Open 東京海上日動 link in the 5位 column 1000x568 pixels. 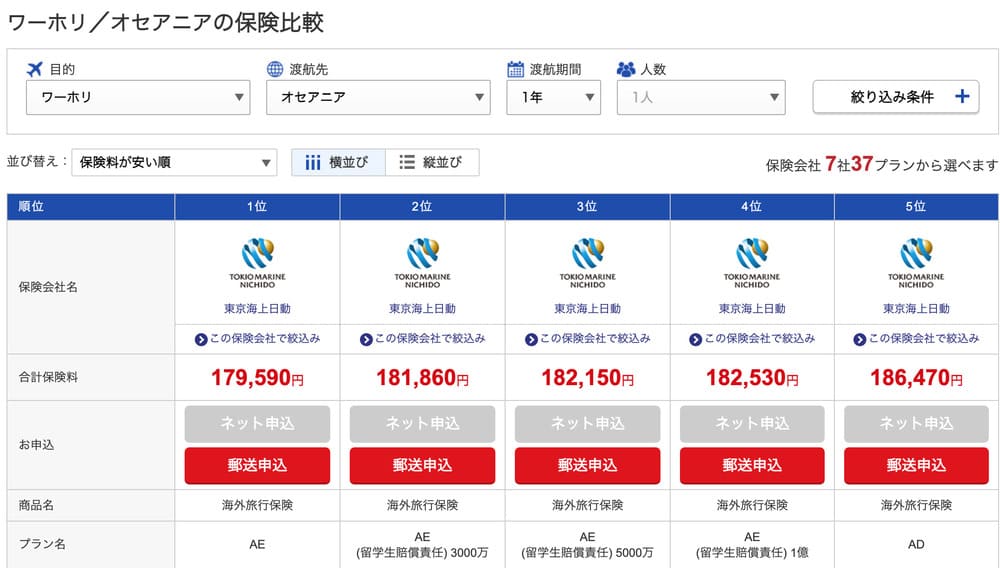pyautogui.click(x=916, y=309)
